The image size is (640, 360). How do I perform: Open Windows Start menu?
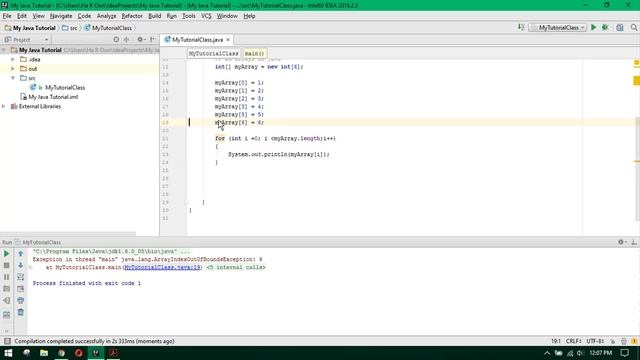click(8, 353)
